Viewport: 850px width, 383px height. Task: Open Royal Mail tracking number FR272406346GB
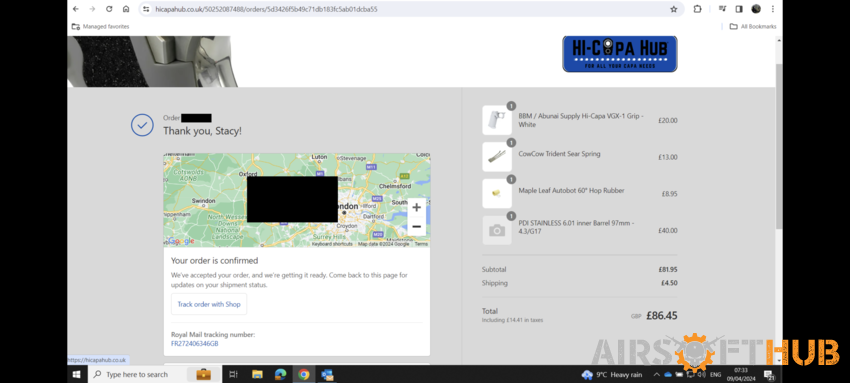click(195, 343)
